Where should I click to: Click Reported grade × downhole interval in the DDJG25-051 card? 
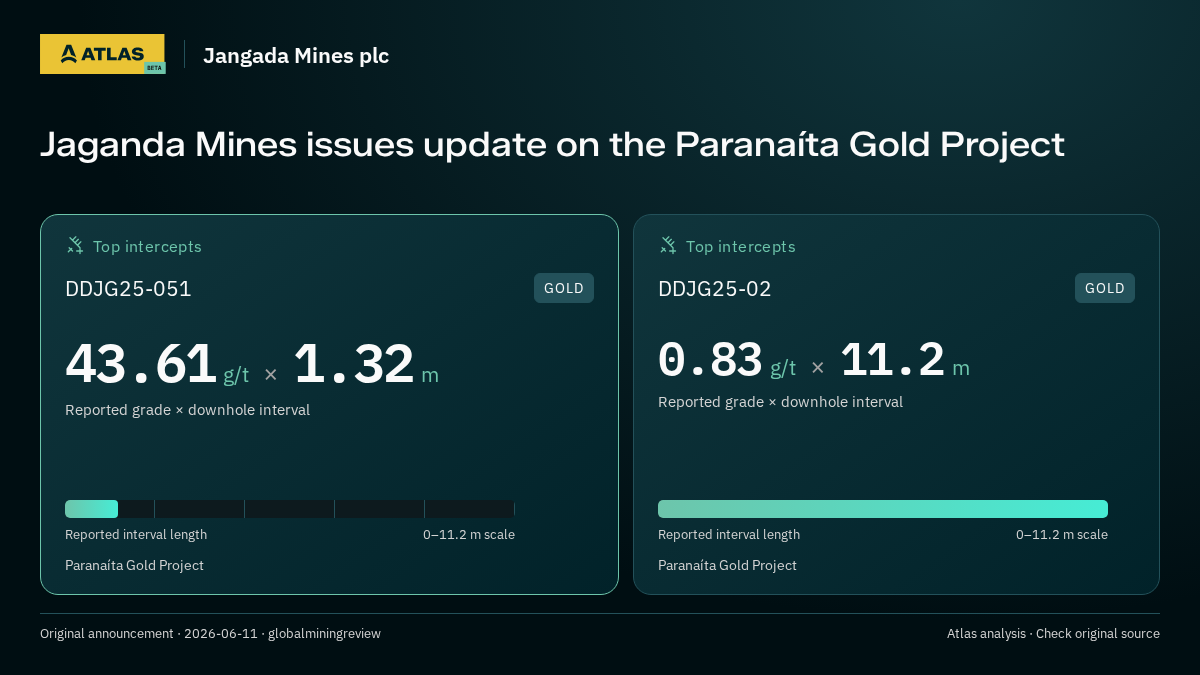coord(187,410)
